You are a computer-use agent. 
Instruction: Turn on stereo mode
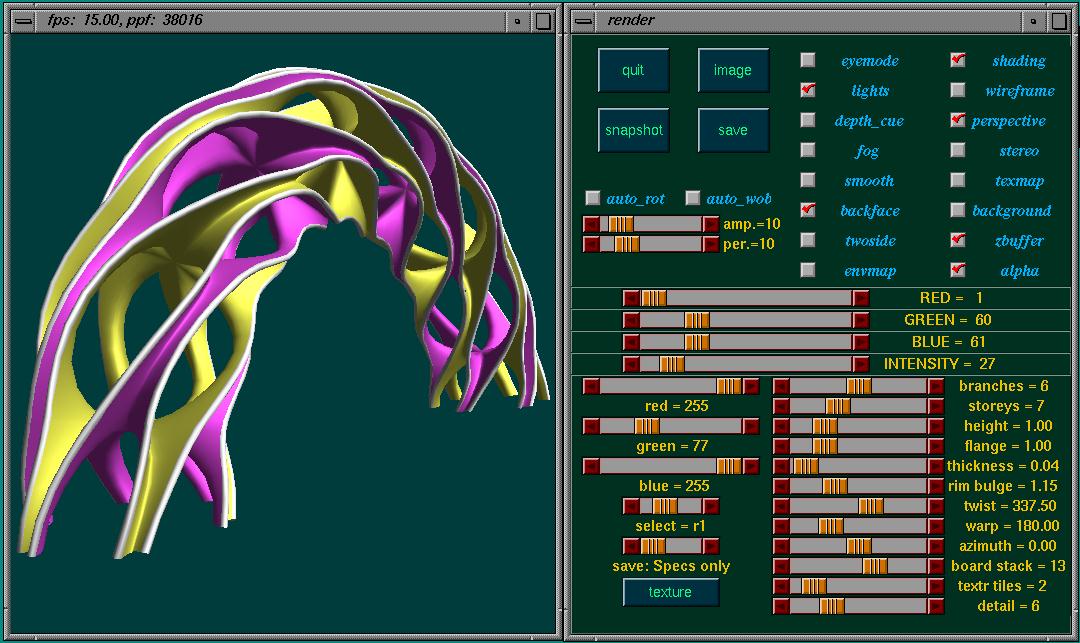point(957,150)
